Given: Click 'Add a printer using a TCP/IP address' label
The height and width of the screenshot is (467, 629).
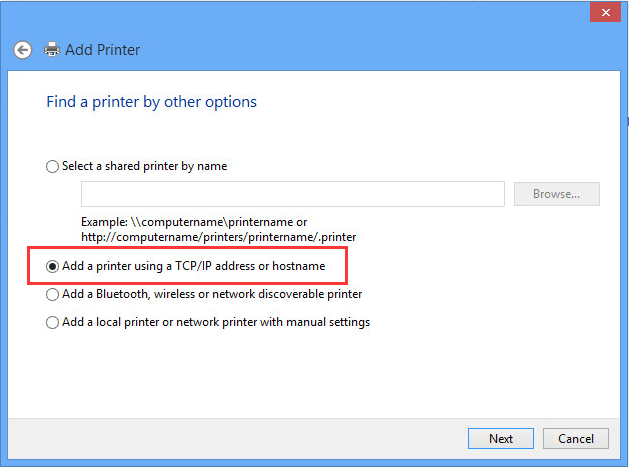Looking at the screenshot, I should point(193,267).
